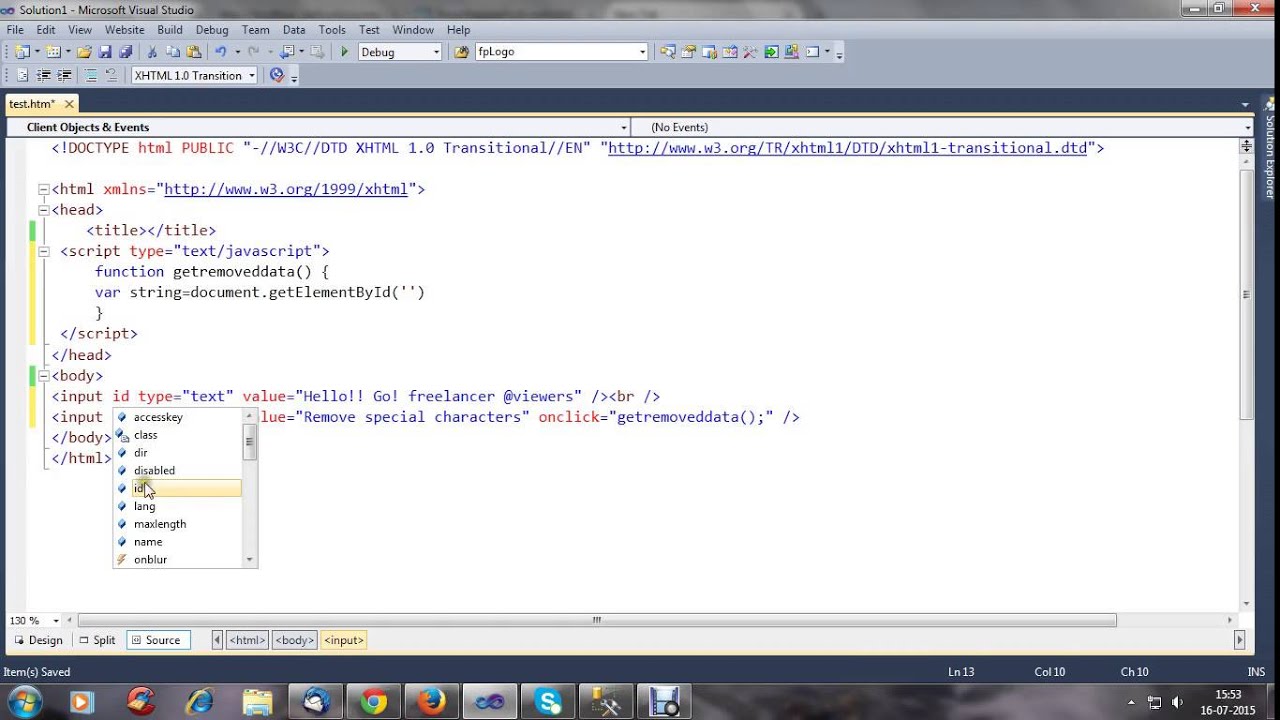The width and height of the screenshot is (1280, 720).
Task: Click the Decrease Indent icon
Action: click(x=43, y=76)
